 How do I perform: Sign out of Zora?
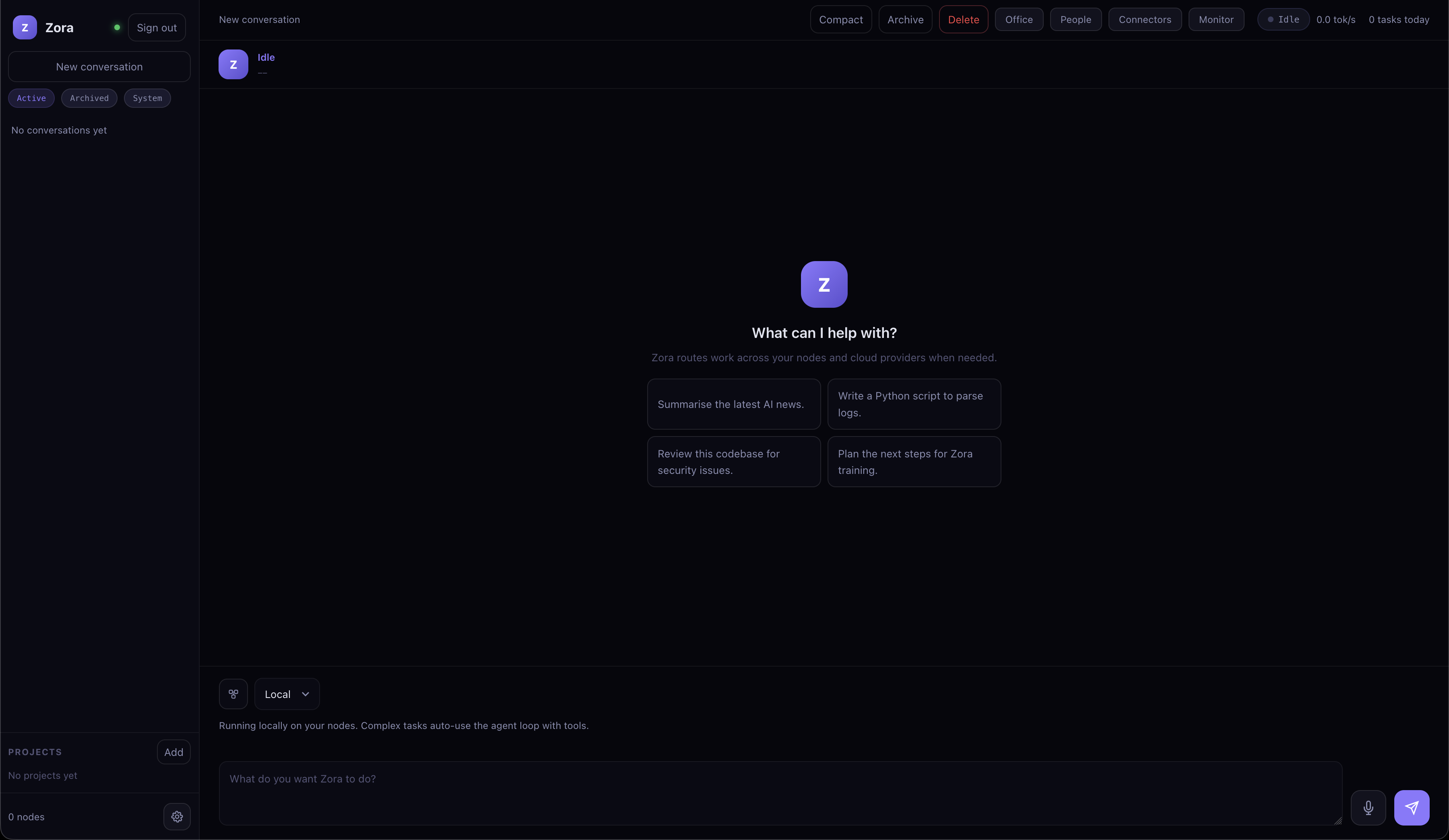click(x=156, y=27)
